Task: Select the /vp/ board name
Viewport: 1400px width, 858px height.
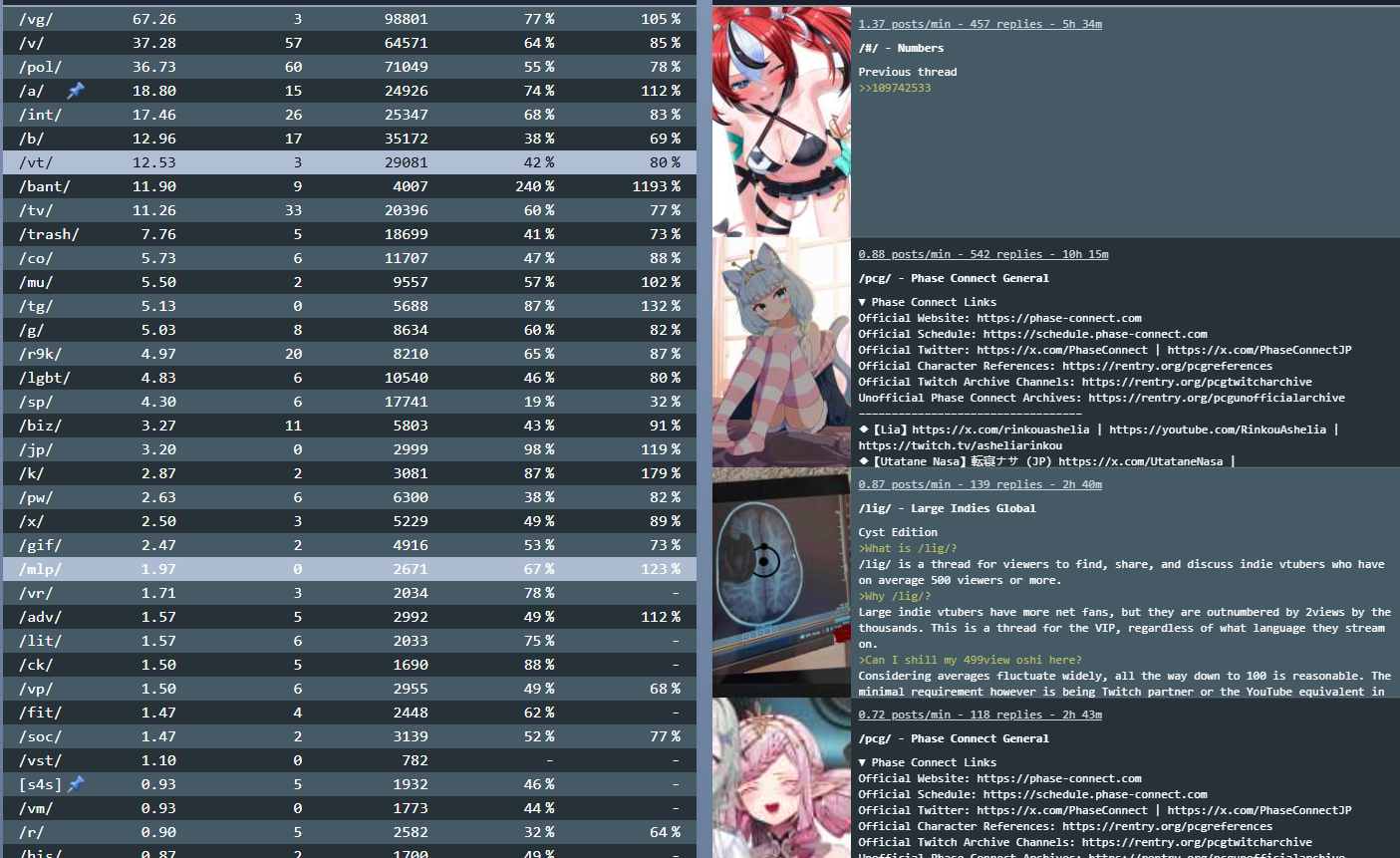Action: [x=36, y=689]
